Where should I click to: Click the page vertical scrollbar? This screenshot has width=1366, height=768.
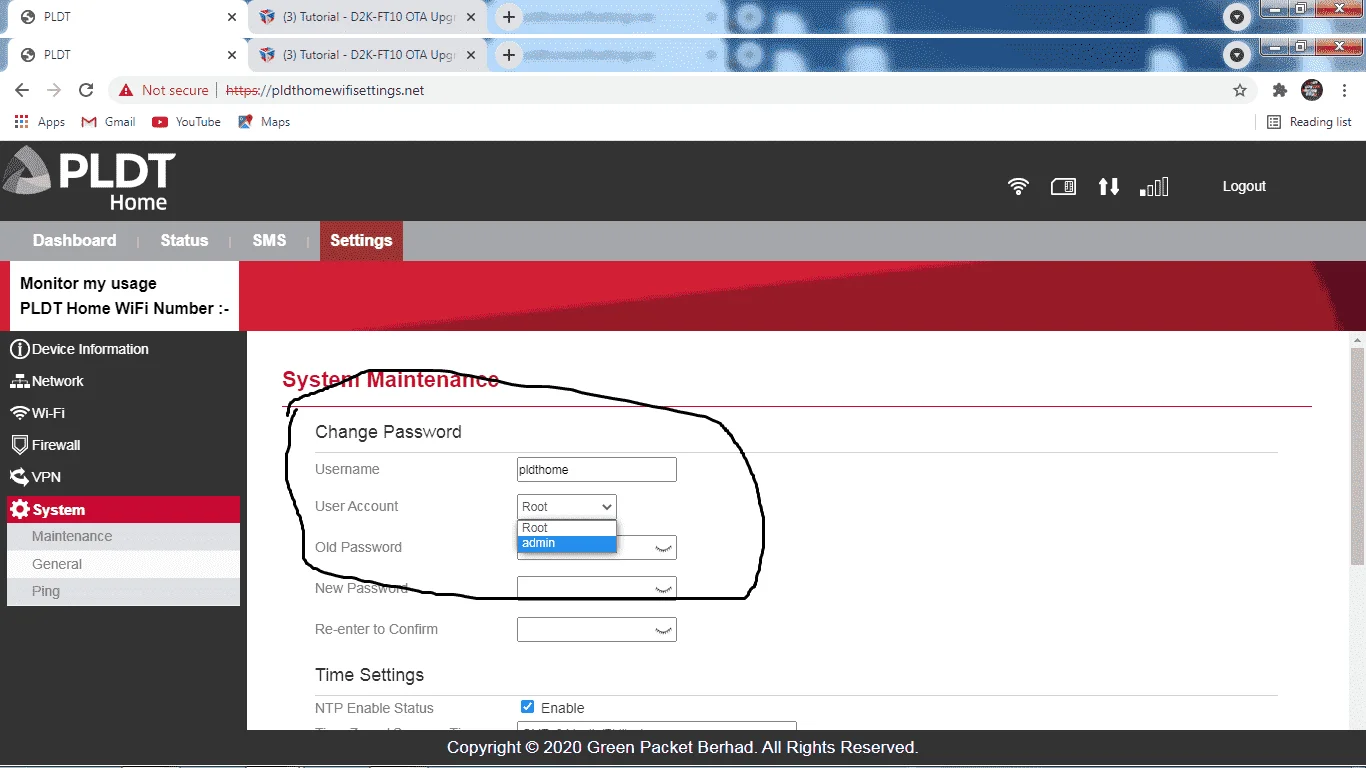1357,455
